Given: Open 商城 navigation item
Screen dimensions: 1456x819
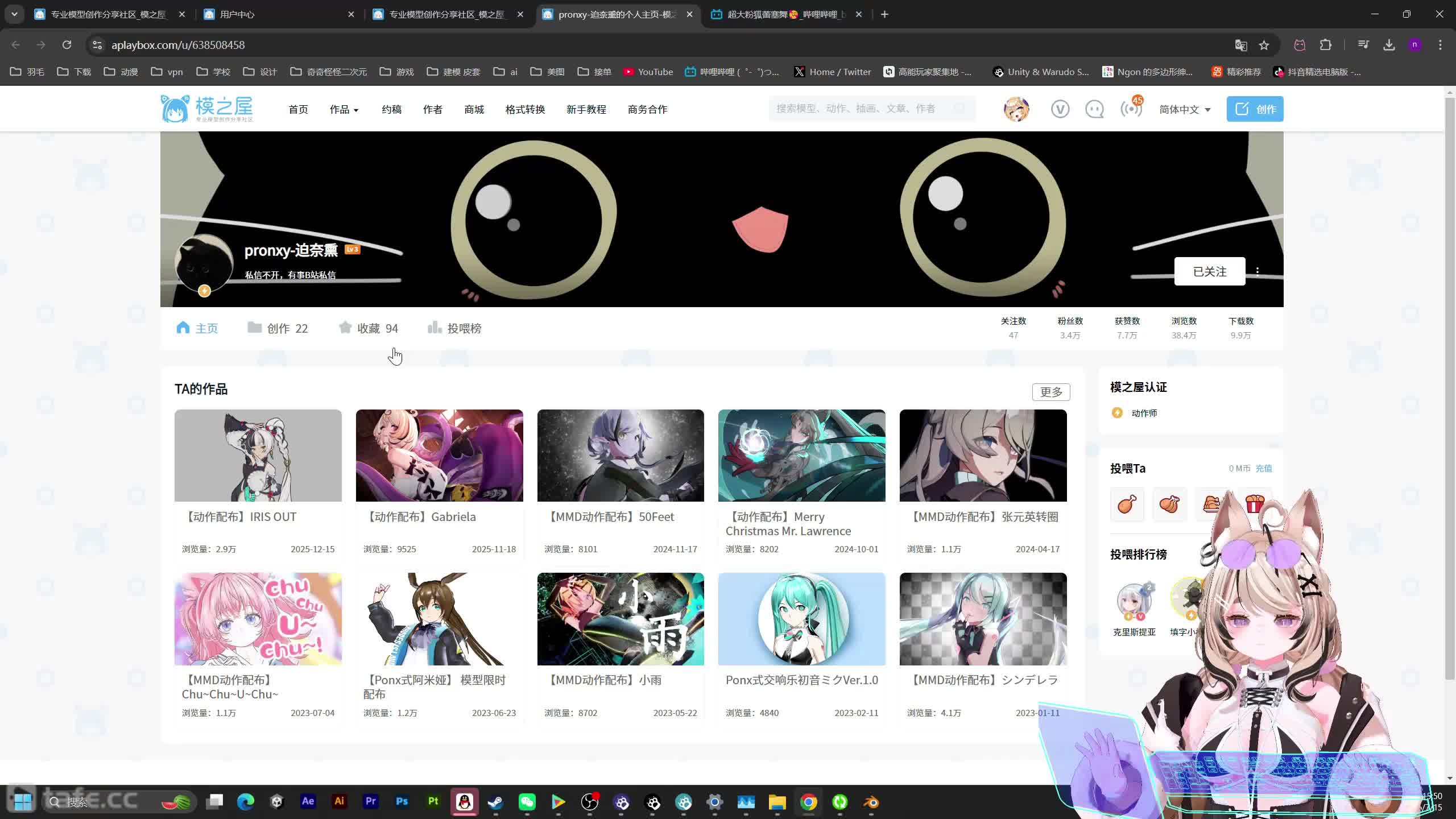Looking at the screenshot, I should coord(474,109).
